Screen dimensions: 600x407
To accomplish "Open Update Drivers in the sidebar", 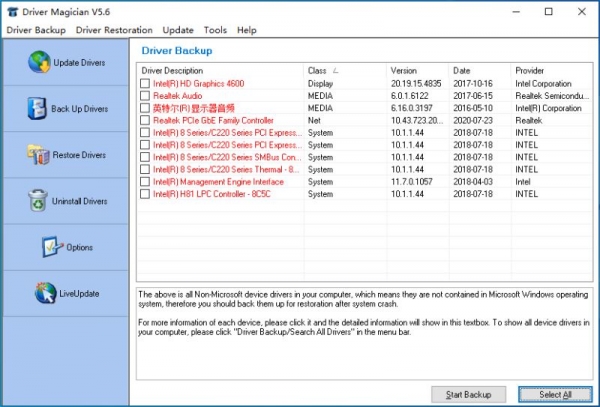I will (66, 62).
